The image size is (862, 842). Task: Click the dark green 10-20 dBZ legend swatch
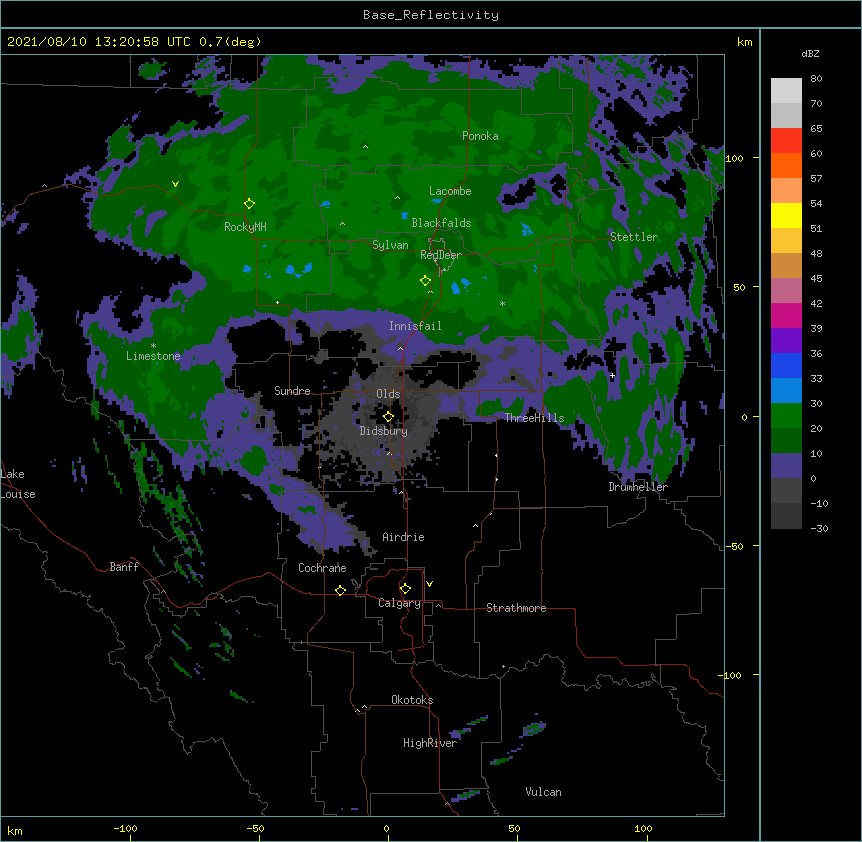click(786, 441)
